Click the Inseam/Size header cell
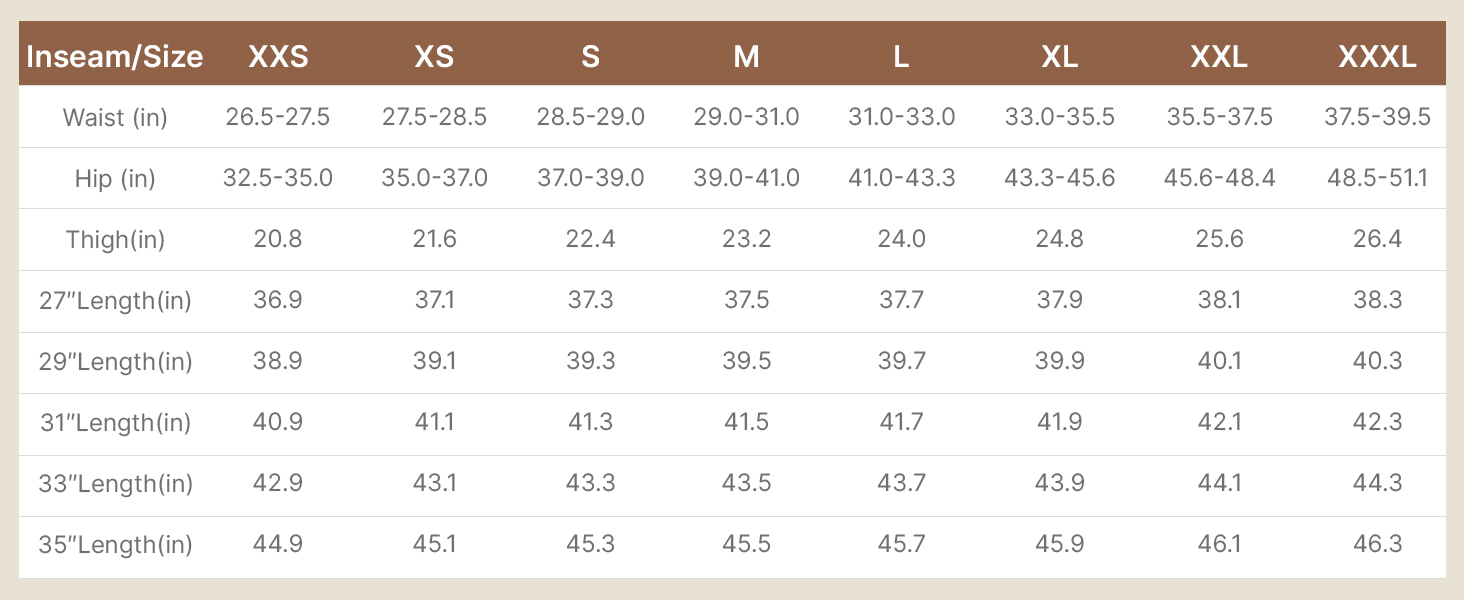 (x=115, y=56)
